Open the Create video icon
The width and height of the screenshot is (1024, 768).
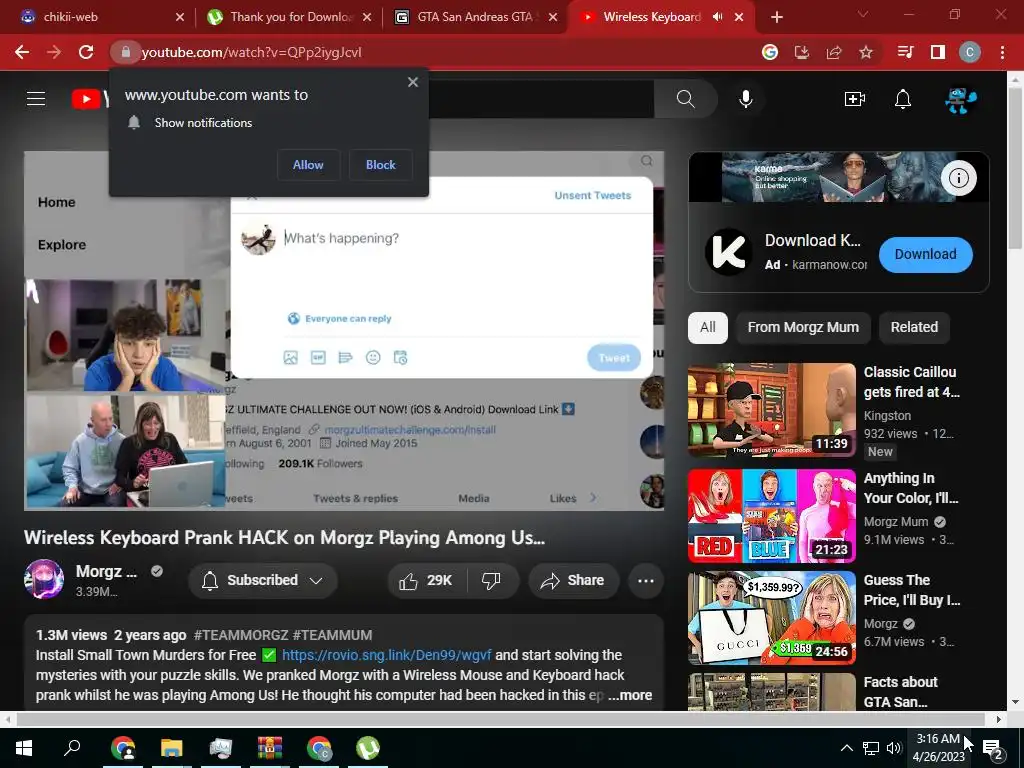click(x=854, y=99)
